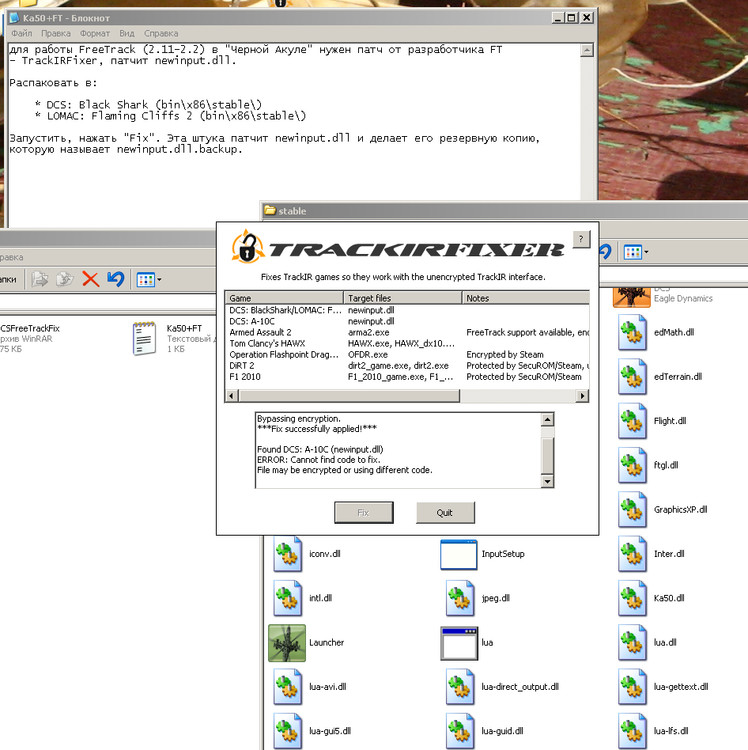748x750 pixels.
Task: Select the ftgl.dll file icon
Action: [632, 465]
